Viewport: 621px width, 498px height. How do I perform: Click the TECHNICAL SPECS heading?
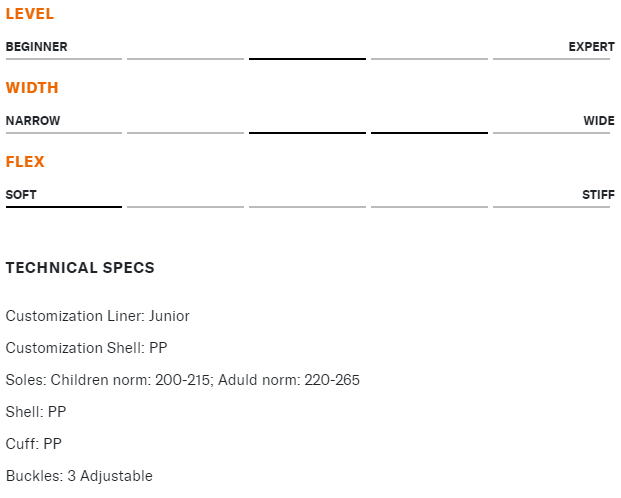point(80,268)
